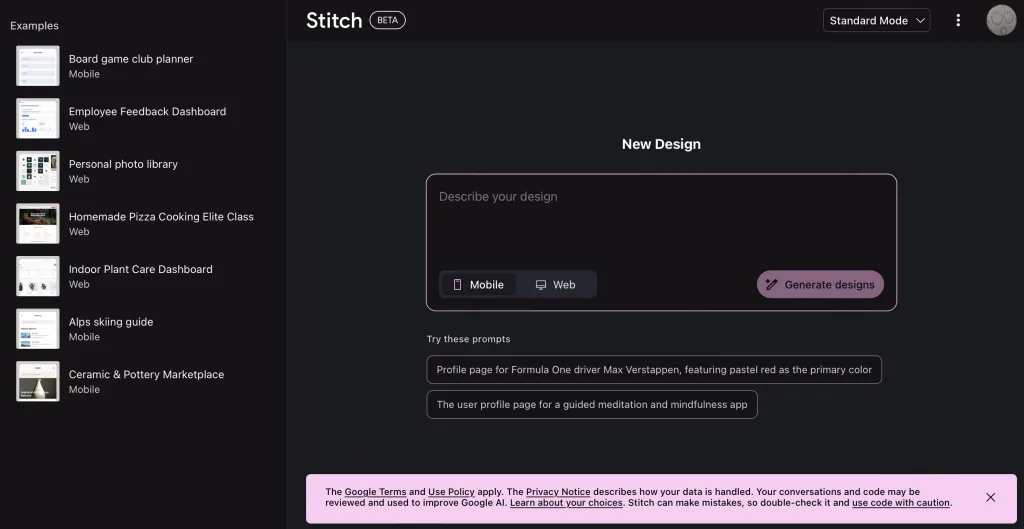Open the Homemade Pizza Cooking Elite Class thumbnail

(38, 223)
